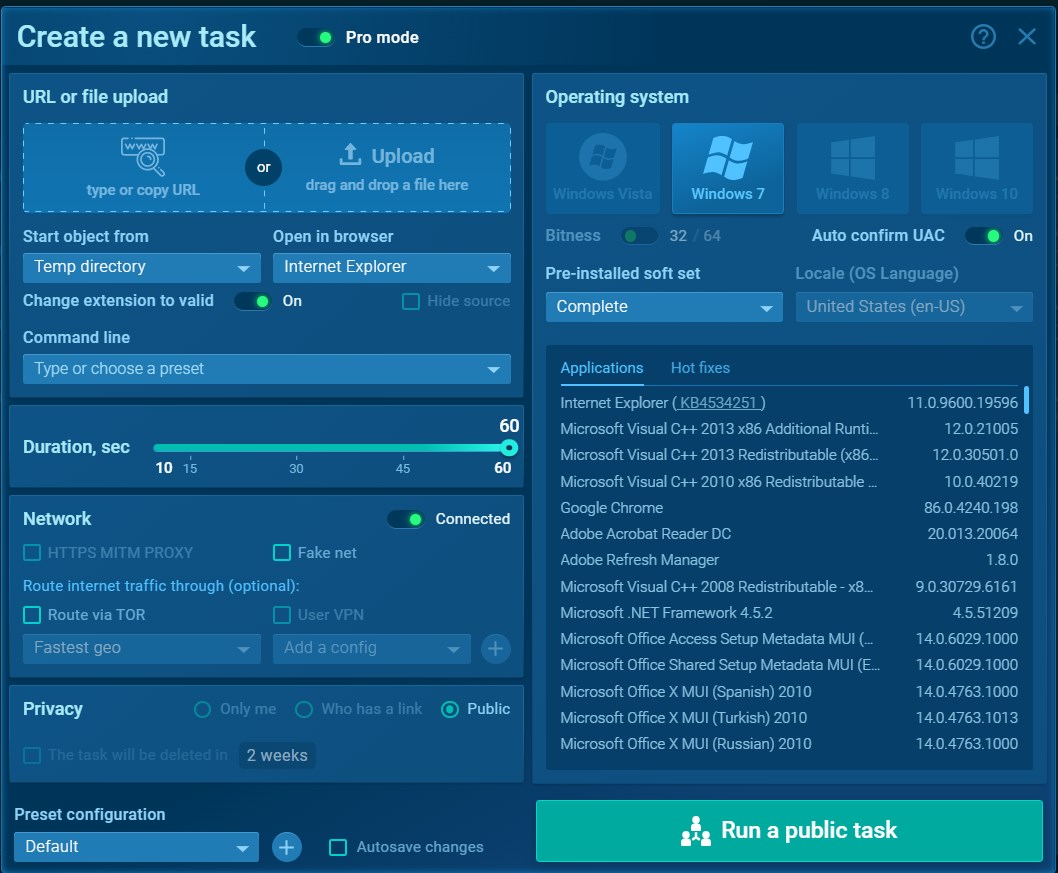Click the Office Shared Setup Metadata MUI row
Screen dimensions: 1058x873
[789, 665]
